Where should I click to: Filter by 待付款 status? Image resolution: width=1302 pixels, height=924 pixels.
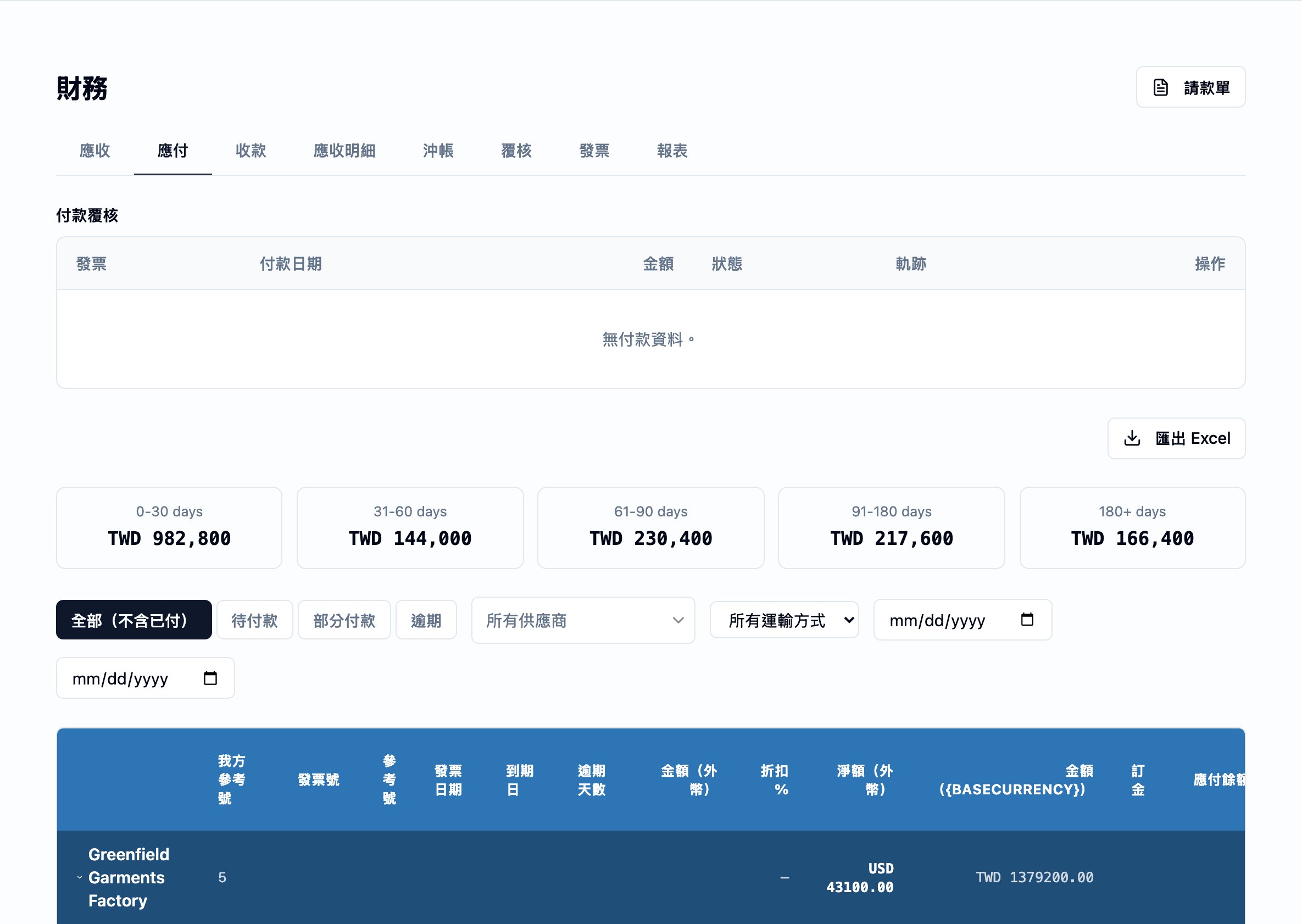point(254,620)
